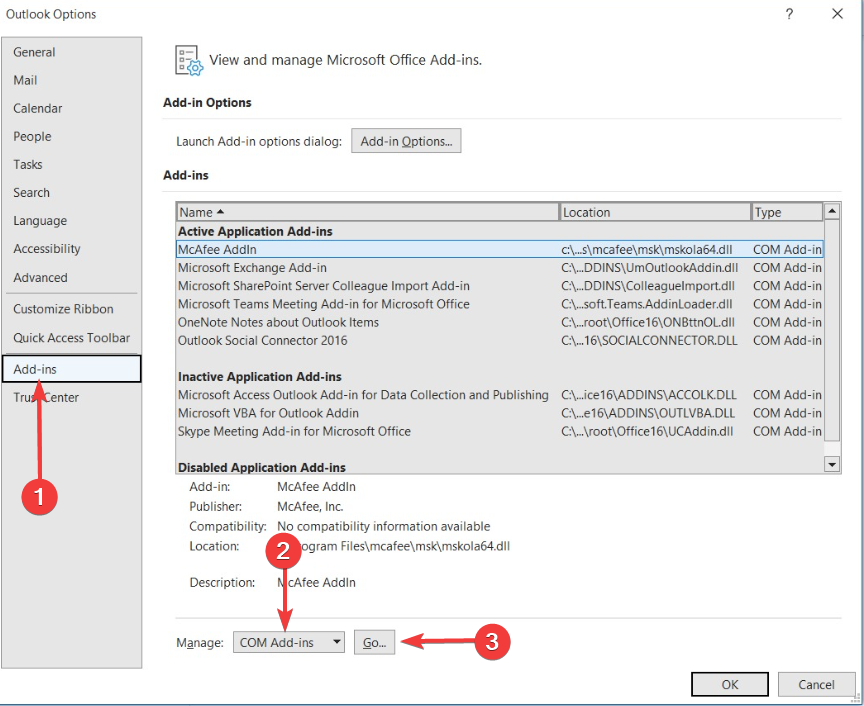The height and width of the screenshot is (706, 864).
Task: Close the Outlook Options dialog
Action: (x=837, y=14)
